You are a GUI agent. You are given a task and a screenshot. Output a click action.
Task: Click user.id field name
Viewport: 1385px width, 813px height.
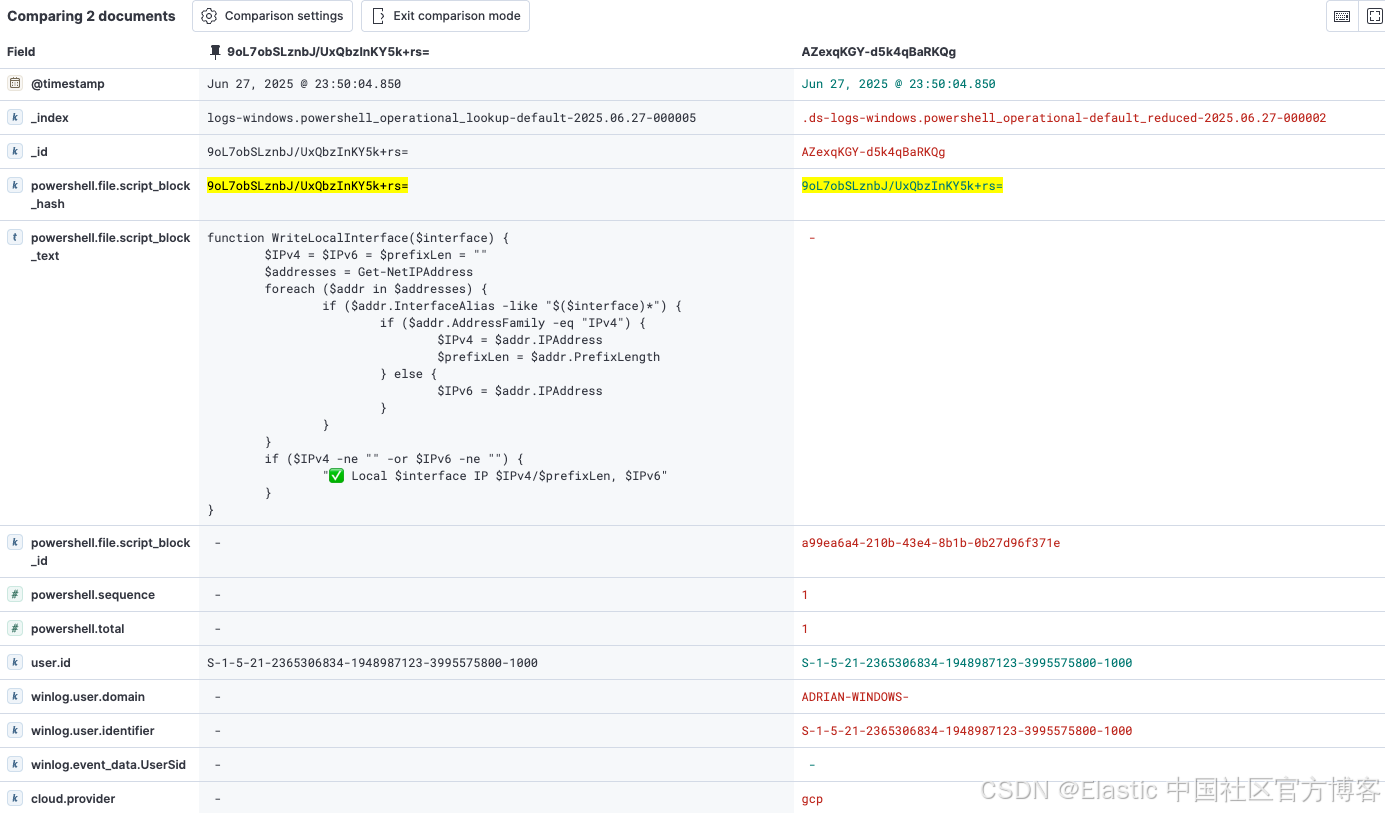pos(51,663)
